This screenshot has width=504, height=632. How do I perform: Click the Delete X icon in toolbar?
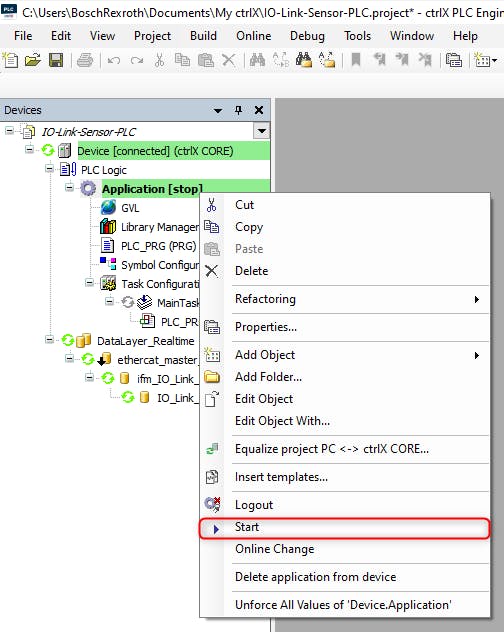229,60
